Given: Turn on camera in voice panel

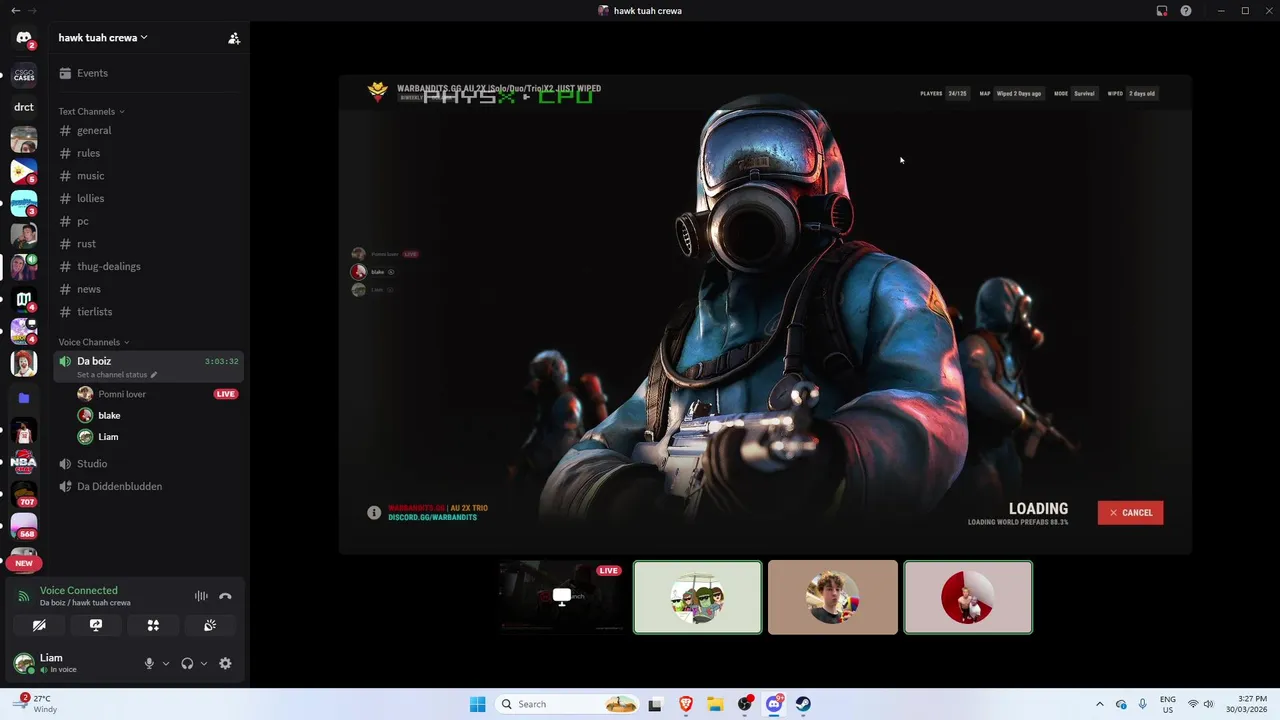Looking at the screenshot, I should click(x=39, y=625).
